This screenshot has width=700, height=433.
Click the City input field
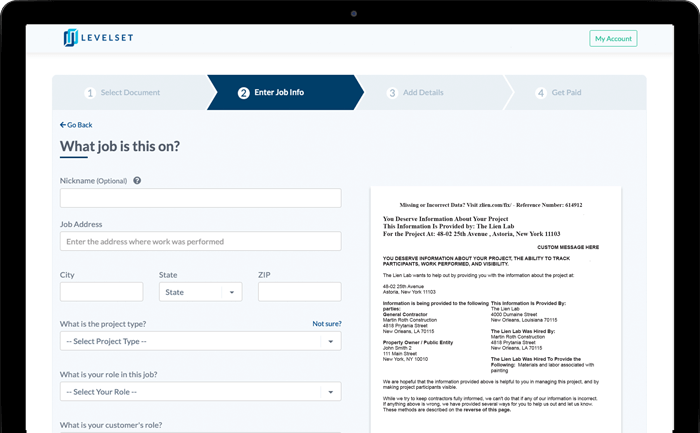coord(101,292)
